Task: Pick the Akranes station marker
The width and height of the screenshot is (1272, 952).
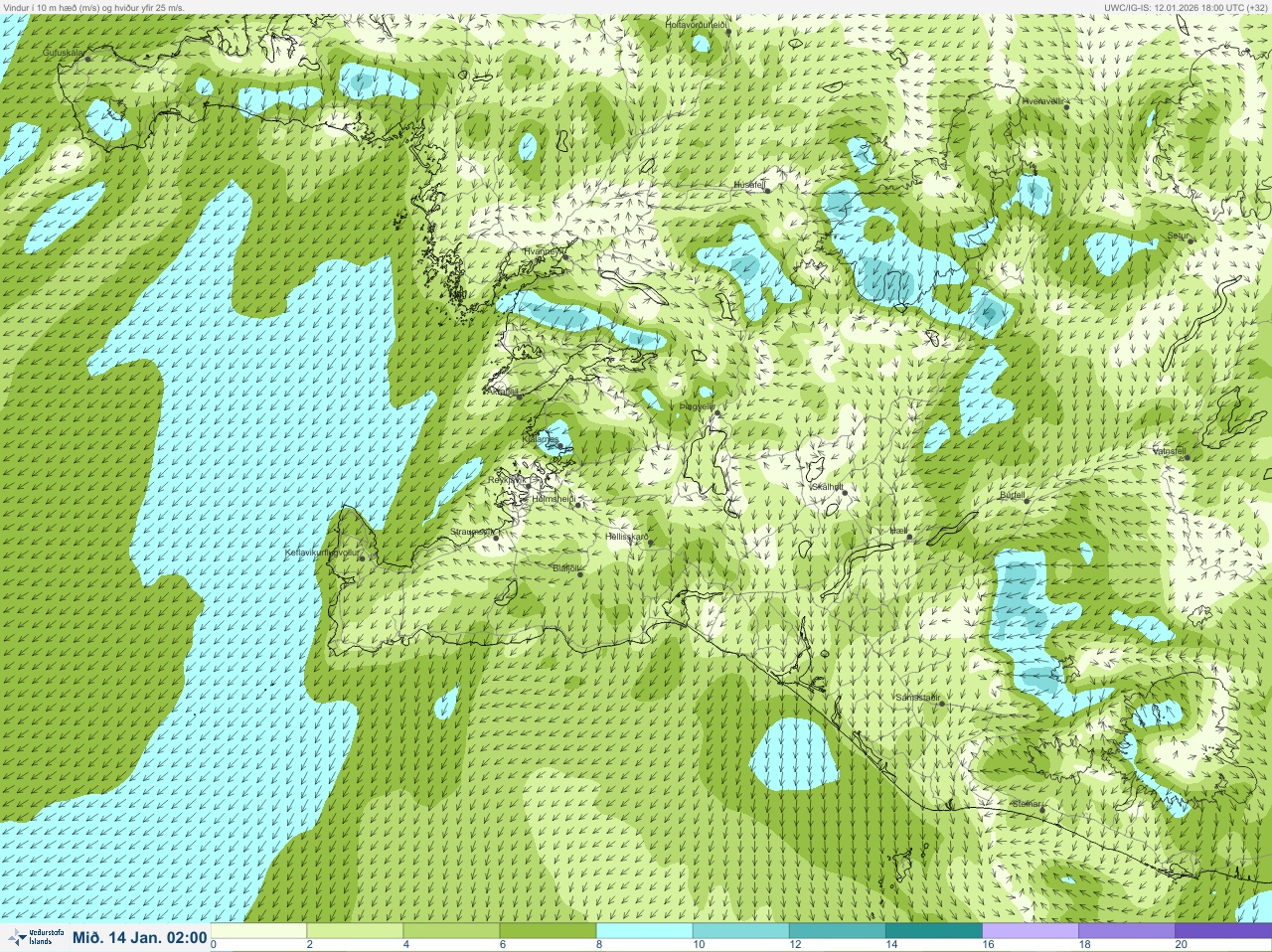Action: (x=519, y=396)
